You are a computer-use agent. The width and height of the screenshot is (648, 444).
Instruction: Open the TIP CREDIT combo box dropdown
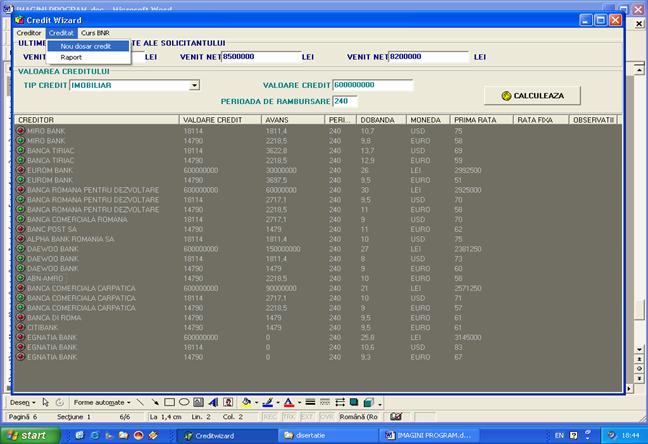(194, 85)
